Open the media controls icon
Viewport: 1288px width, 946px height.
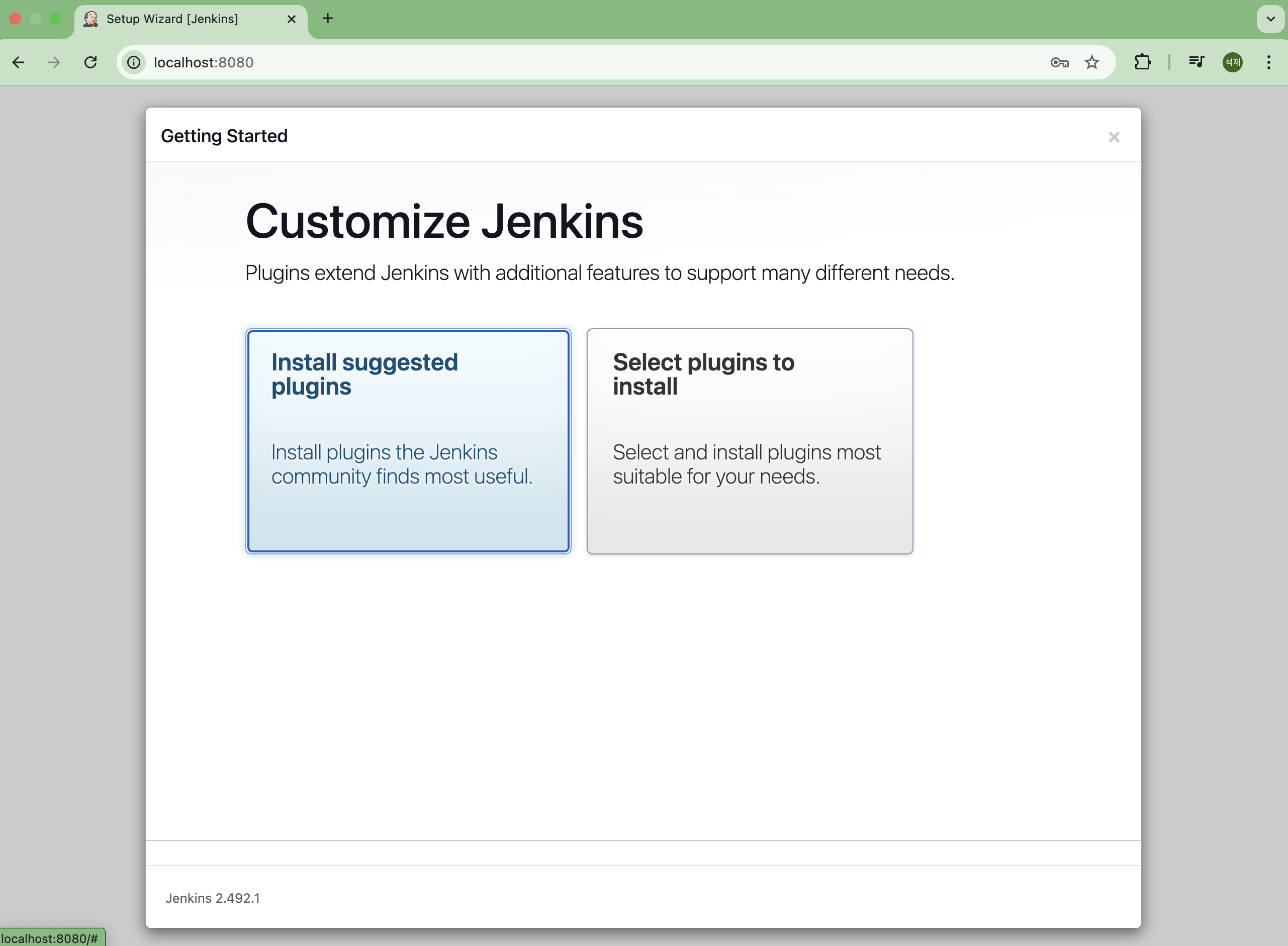1196,62
